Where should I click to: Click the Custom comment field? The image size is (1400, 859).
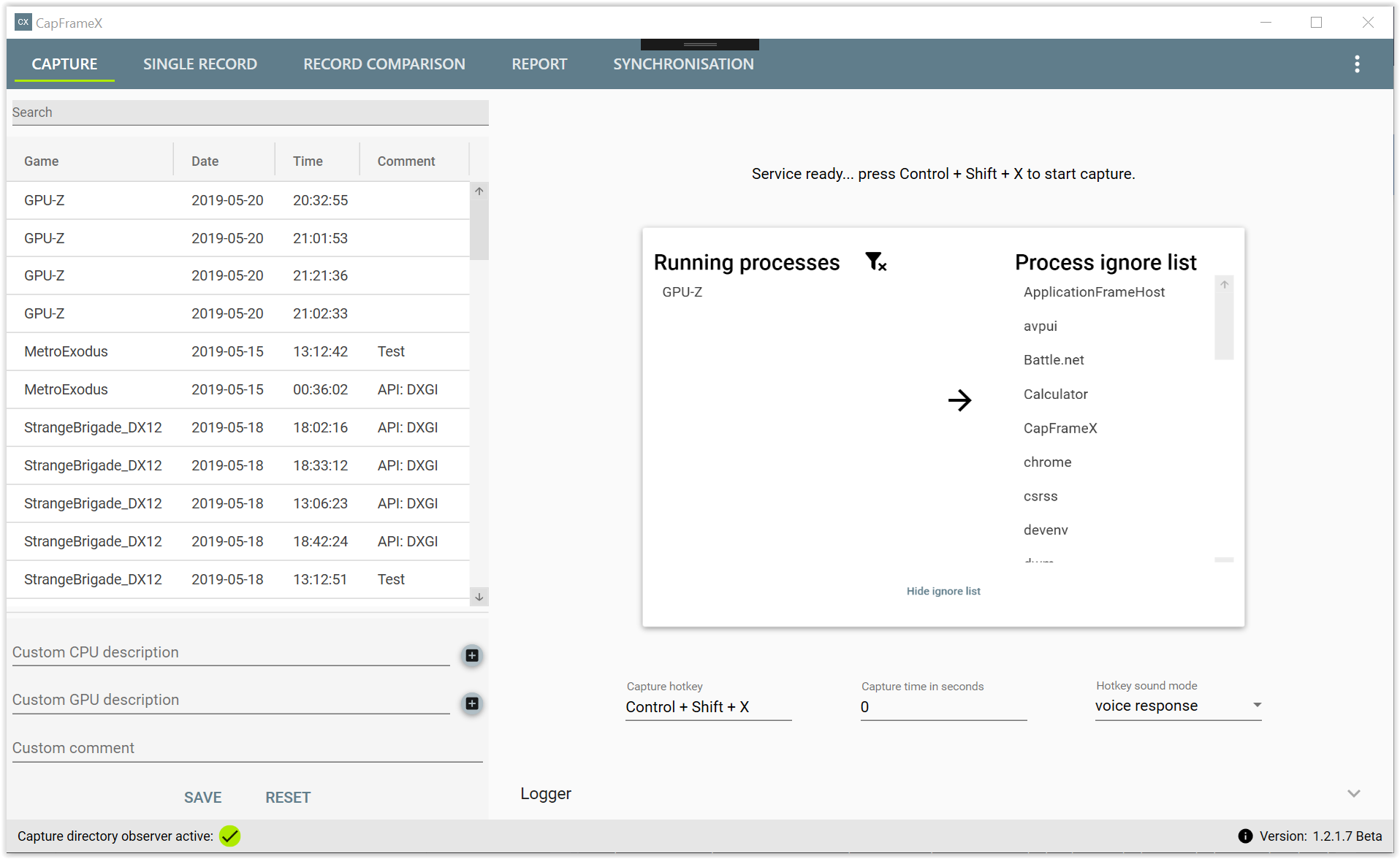pyautogui.click(x=247, y=748)
